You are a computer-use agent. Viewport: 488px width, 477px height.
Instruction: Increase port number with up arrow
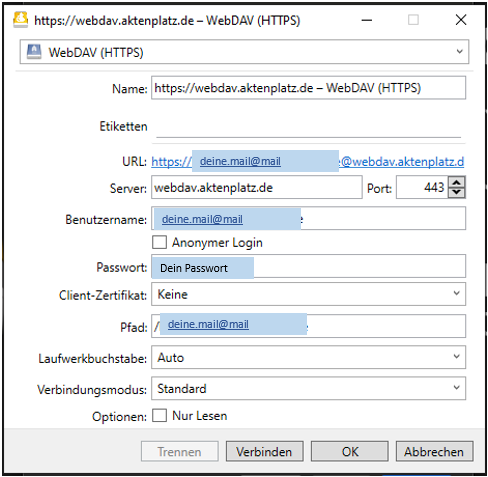(x=456, y=183)
